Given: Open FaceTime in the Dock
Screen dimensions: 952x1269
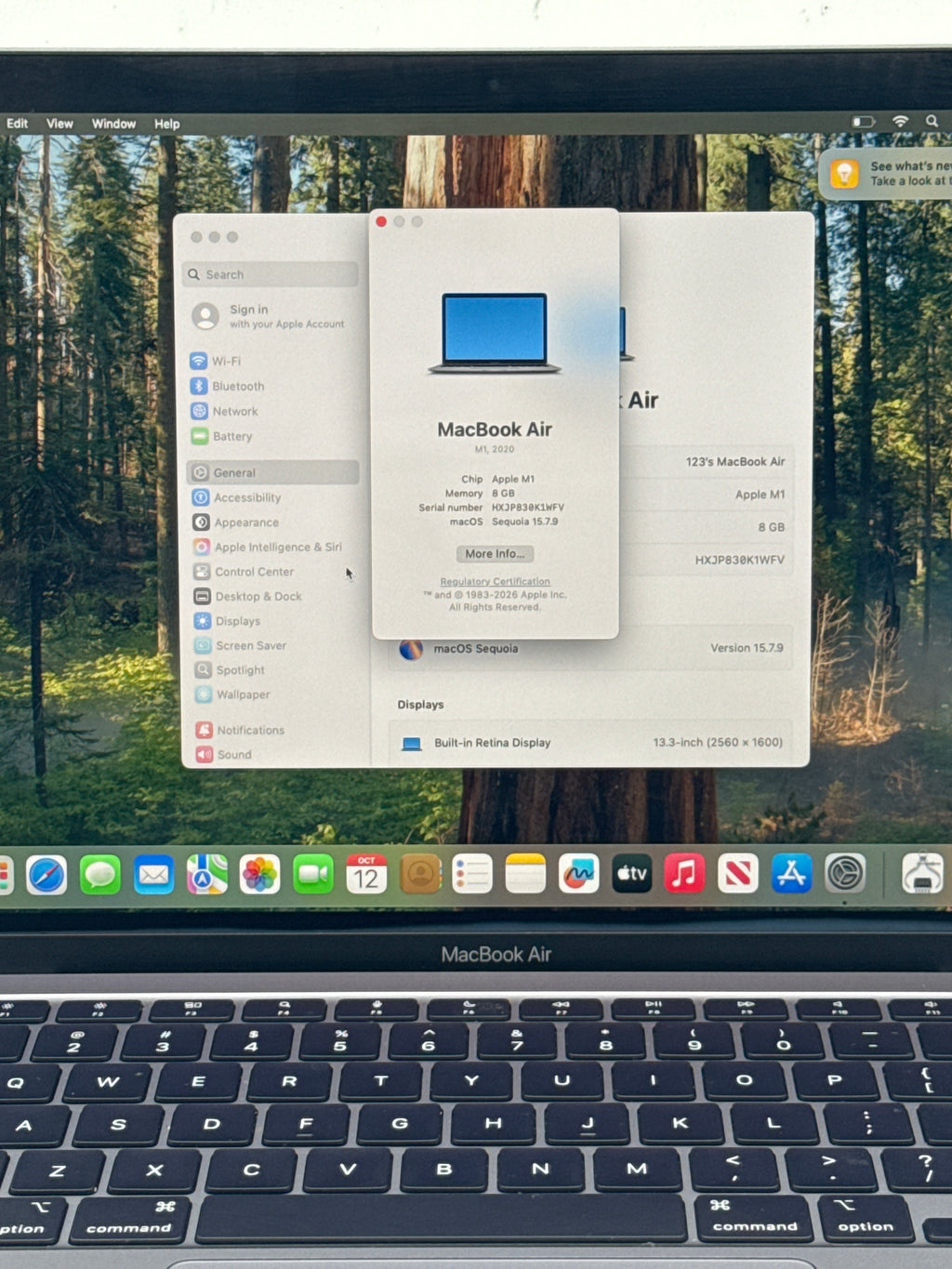Looking at the screenshot, I should pos(313,875).
